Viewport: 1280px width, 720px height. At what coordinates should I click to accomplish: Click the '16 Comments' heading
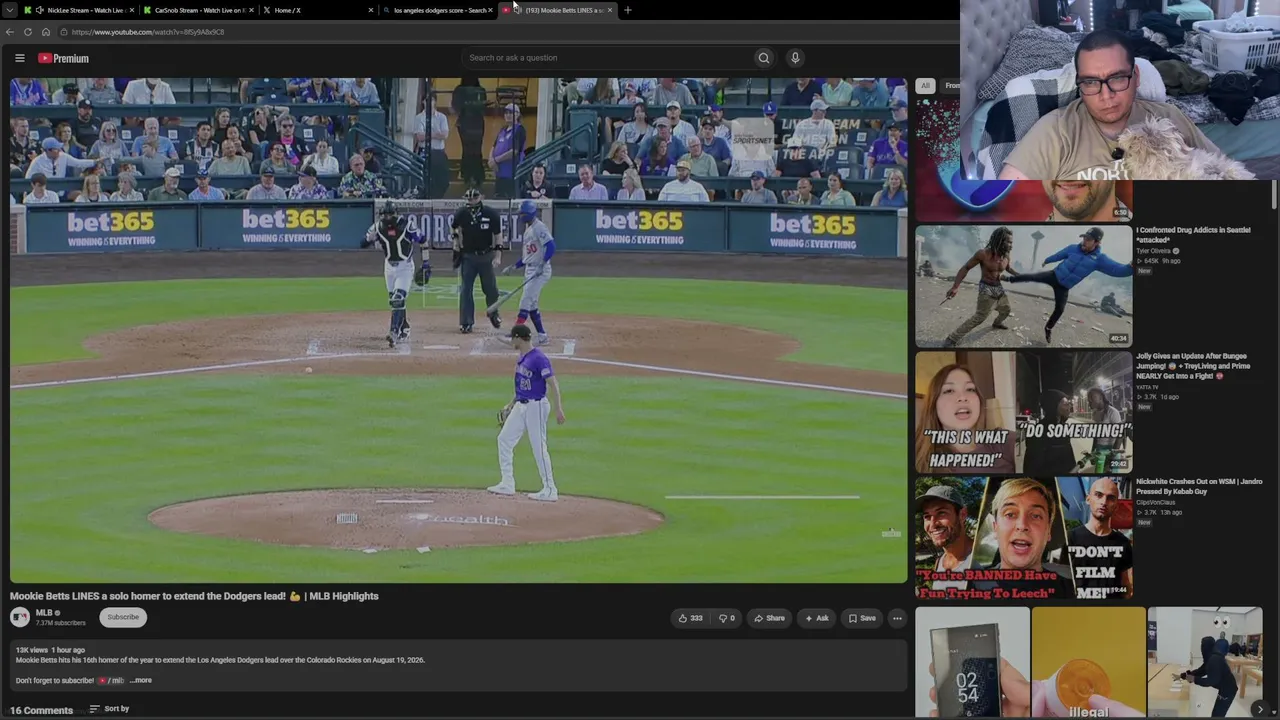click(x=42, y=710)
